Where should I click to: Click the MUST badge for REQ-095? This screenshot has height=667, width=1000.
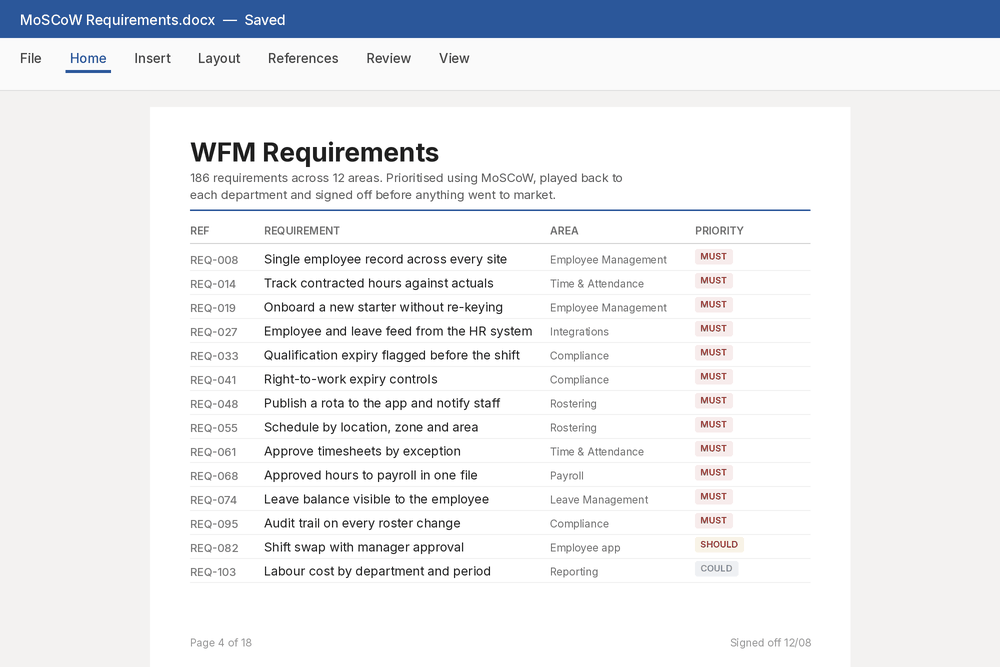[x=714, y=521]
